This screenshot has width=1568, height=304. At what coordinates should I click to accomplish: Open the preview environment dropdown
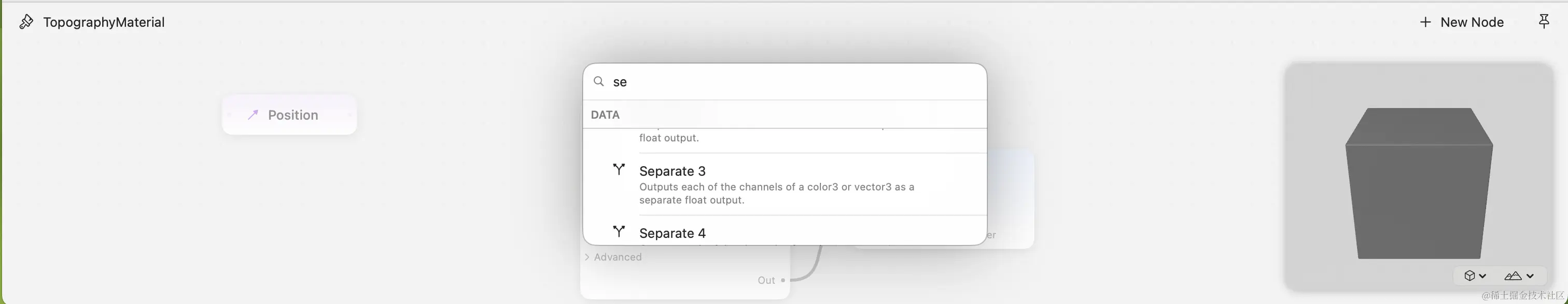click(1519, 276)
